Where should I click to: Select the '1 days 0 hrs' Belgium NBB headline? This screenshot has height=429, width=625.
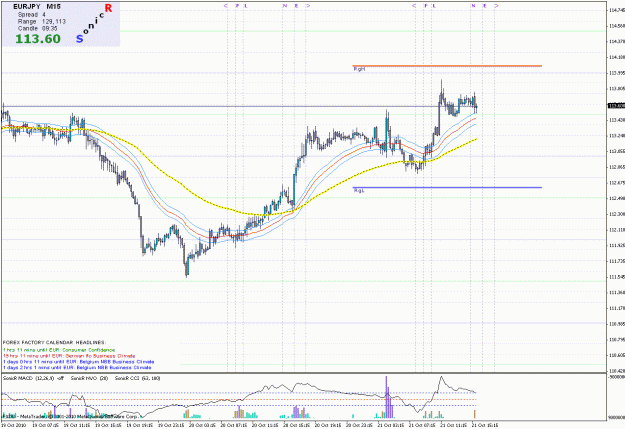pyautogui.click(x=78, y=362)
